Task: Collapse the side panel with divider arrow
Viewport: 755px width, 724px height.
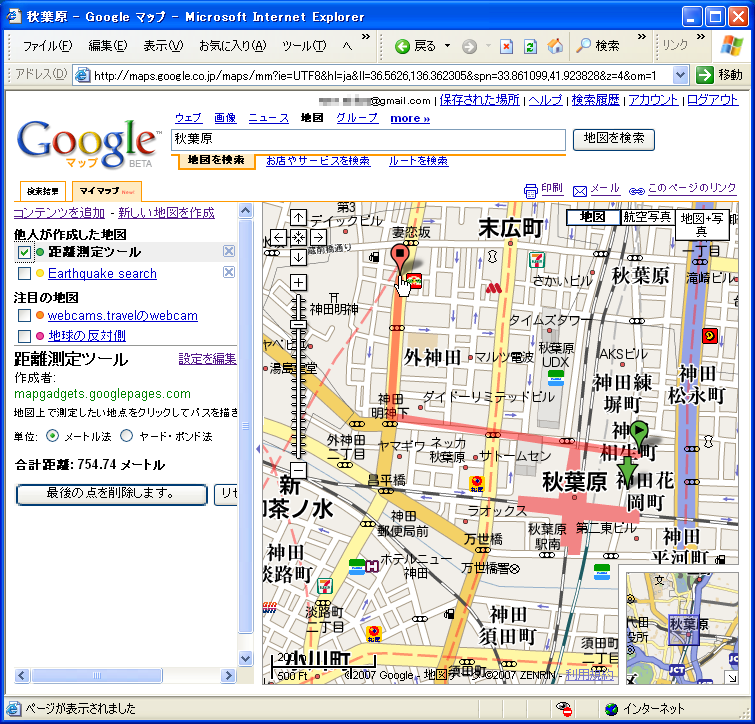Action: tap(258, 449)
